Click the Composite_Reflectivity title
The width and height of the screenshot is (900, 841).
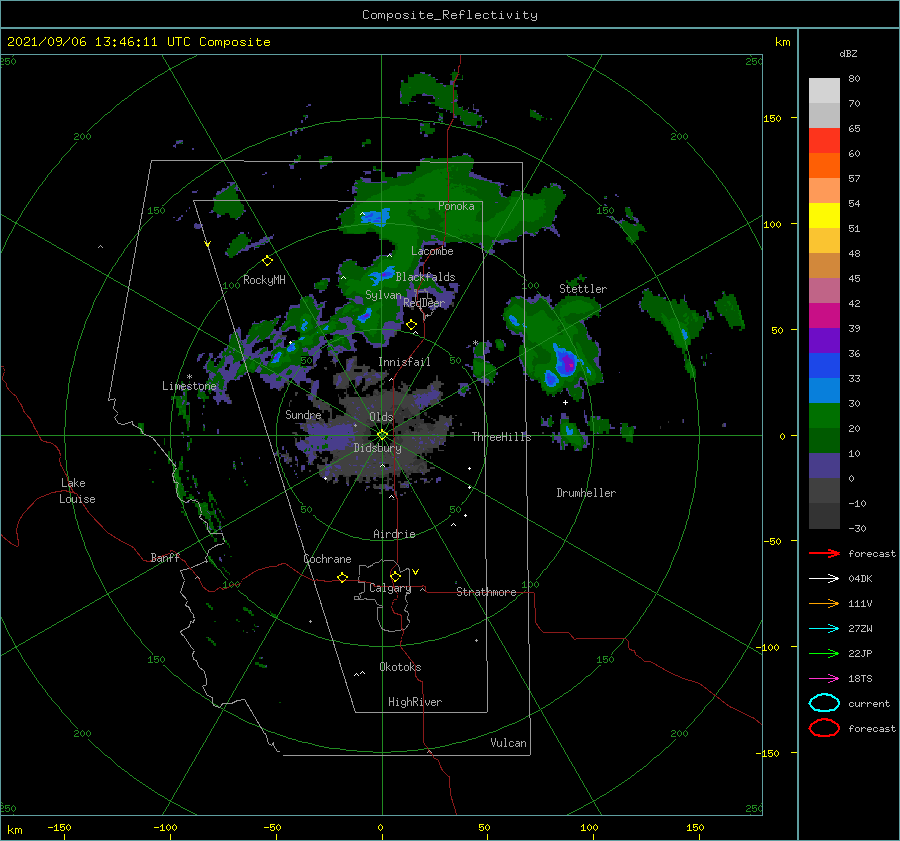click(450, 15)
